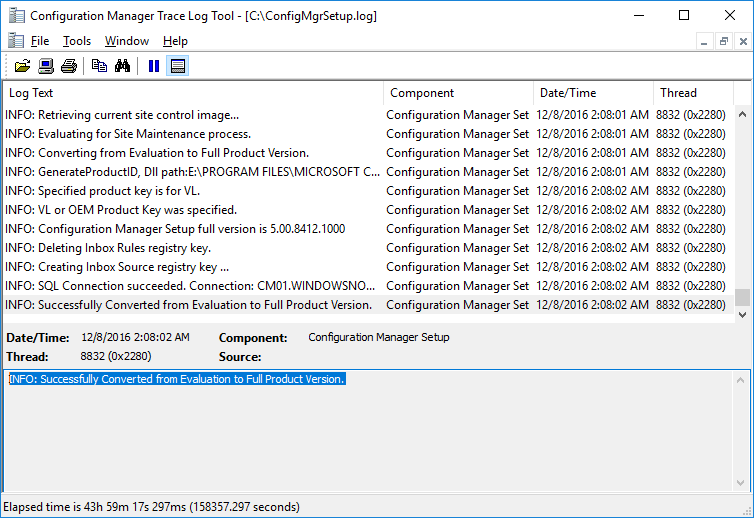Open the Tools menu
Image resolution: width=754 pixels, height=518 pixels.
click(x=76, y=41)
